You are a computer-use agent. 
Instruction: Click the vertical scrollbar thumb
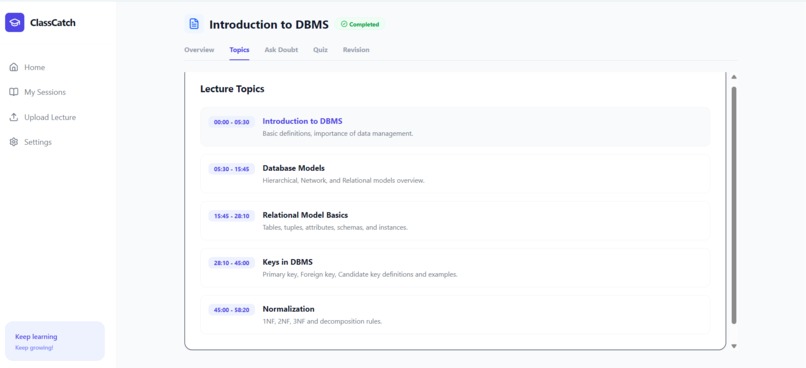[734, 205]
